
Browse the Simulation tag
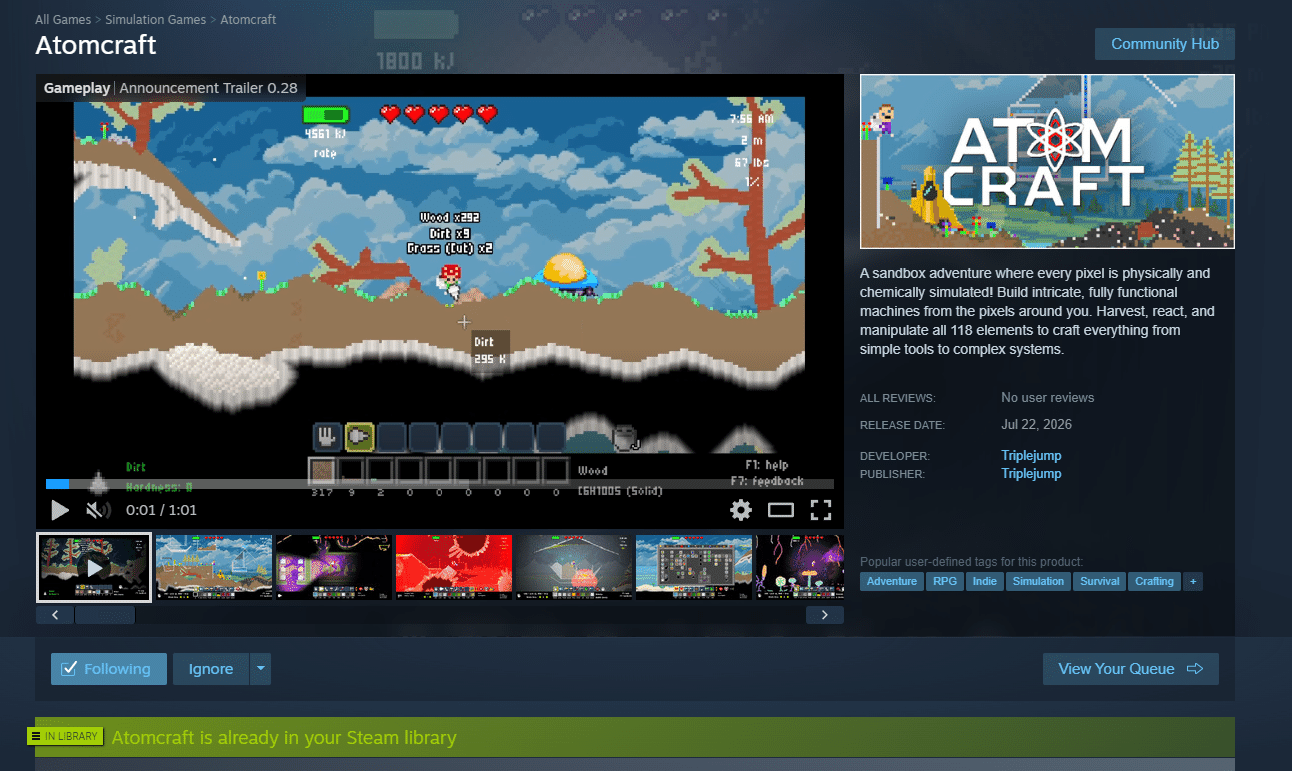tap(1039, 581)
